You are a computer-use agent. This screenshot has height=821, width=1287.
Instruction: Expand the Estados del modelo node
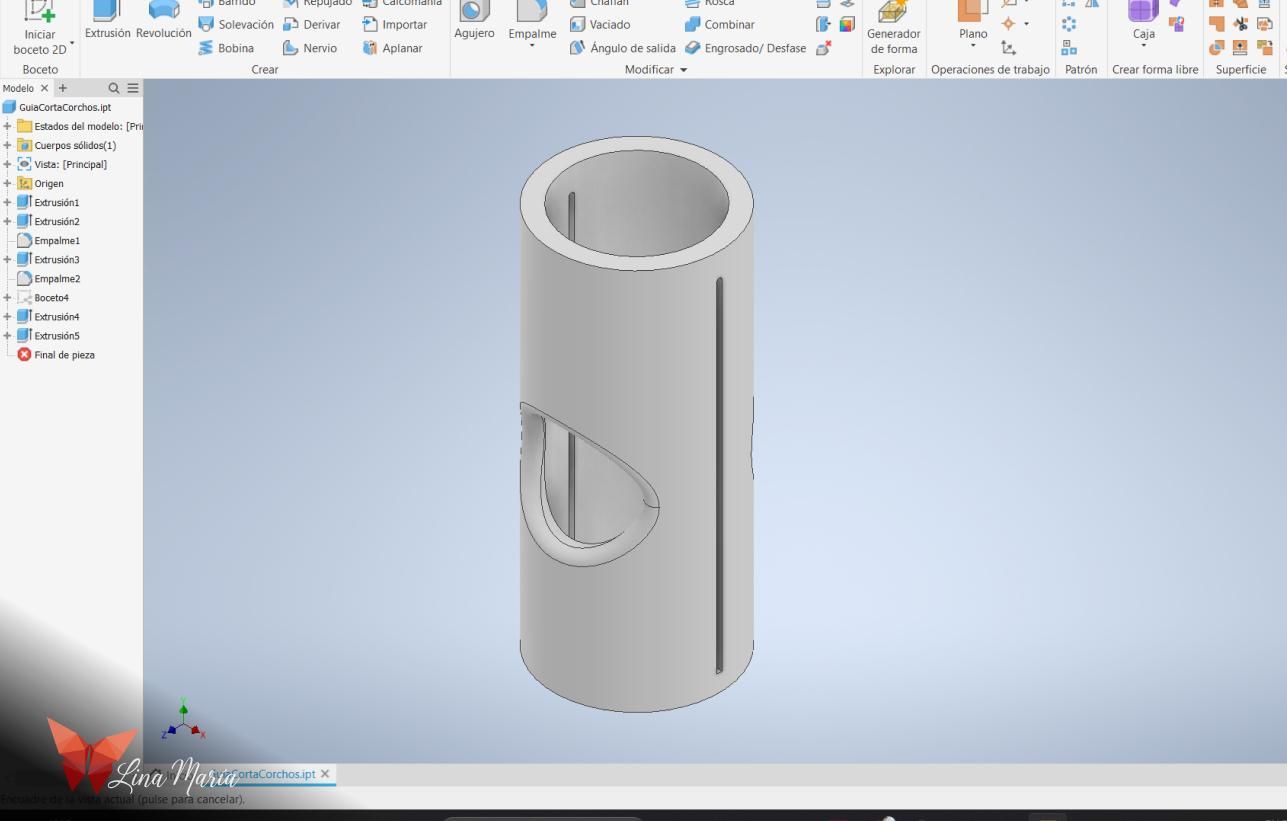(8, 126)
